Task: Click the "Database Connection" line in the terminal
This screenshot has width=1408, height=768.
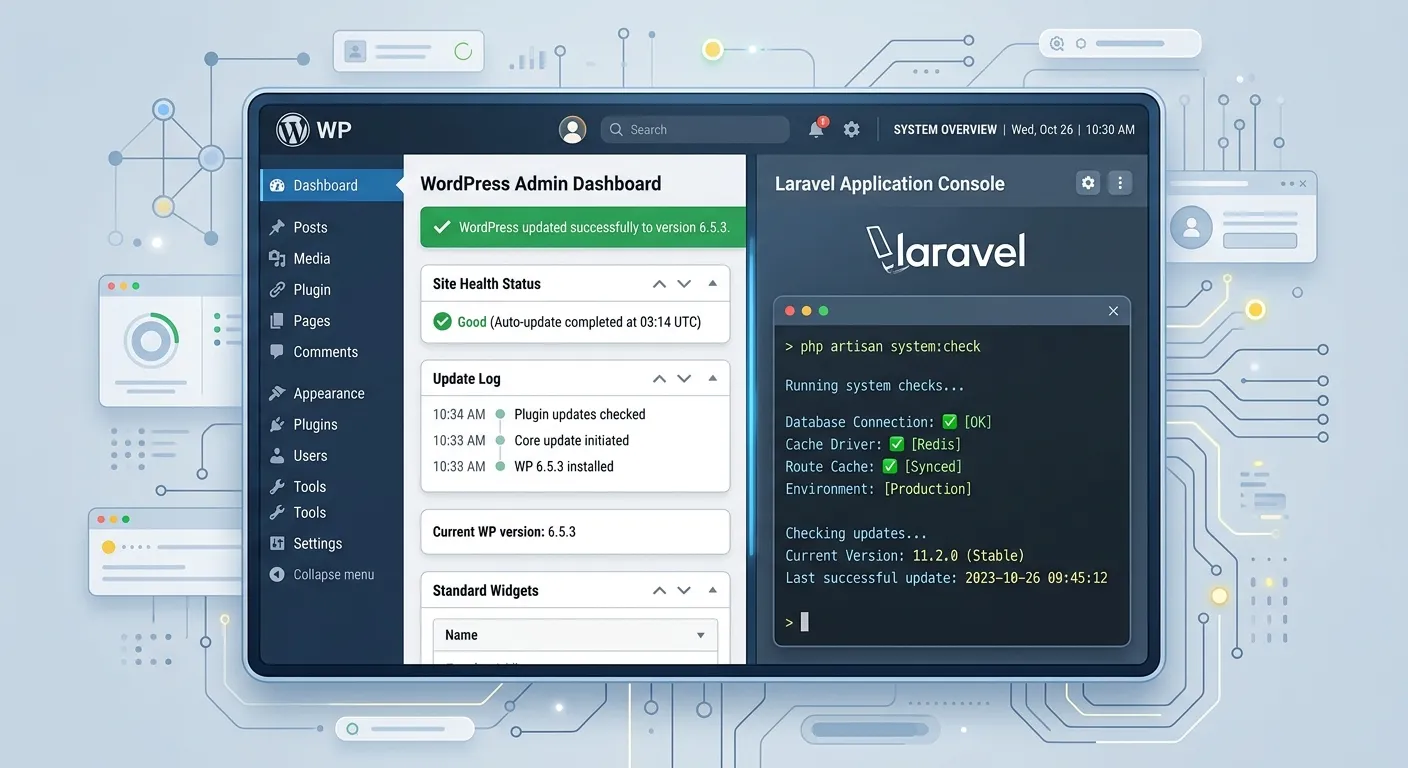Action: click(889, 422)
